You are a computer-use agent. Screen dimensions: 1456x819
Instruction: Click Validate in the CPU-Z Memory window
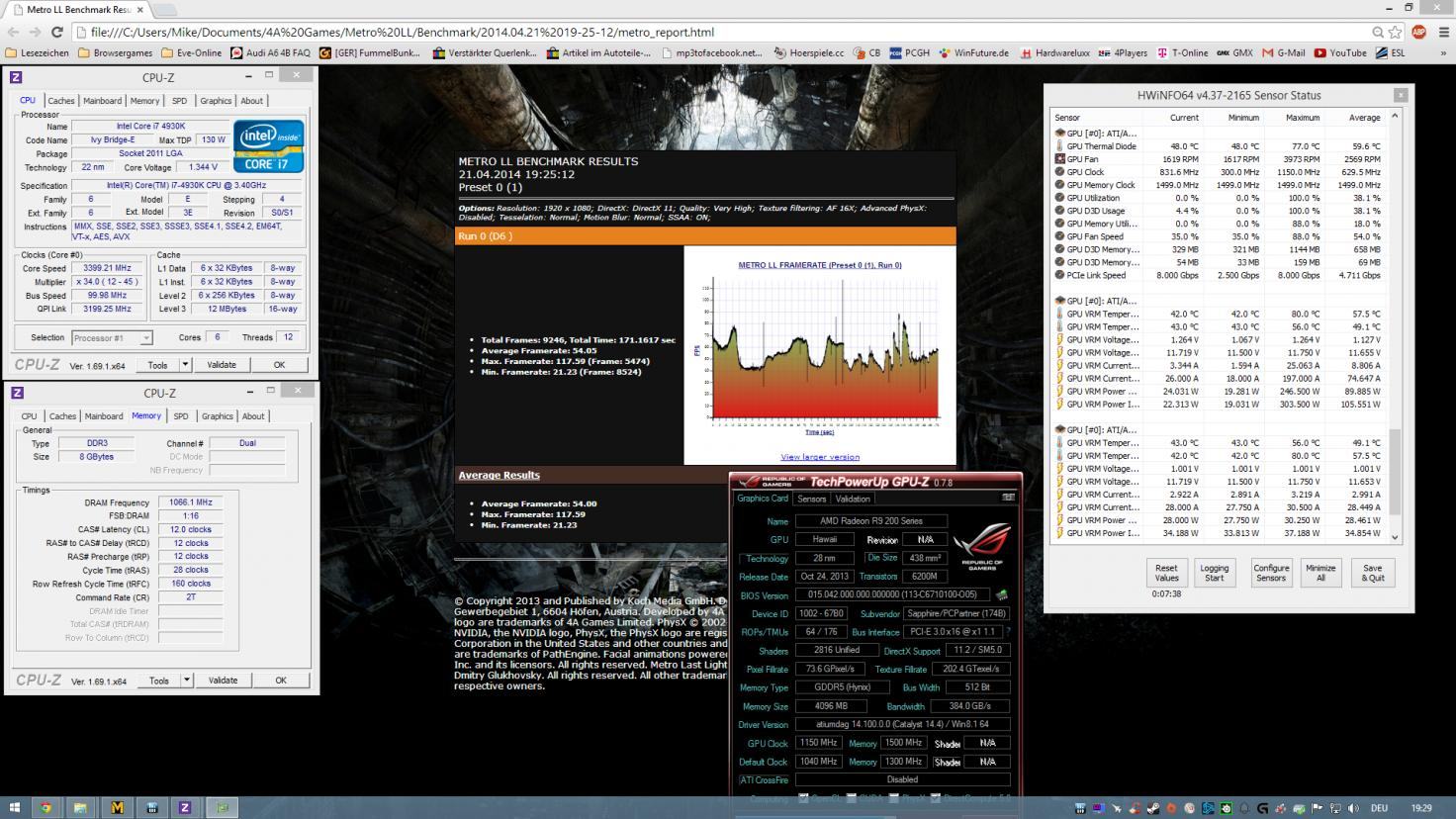point(223,680)
